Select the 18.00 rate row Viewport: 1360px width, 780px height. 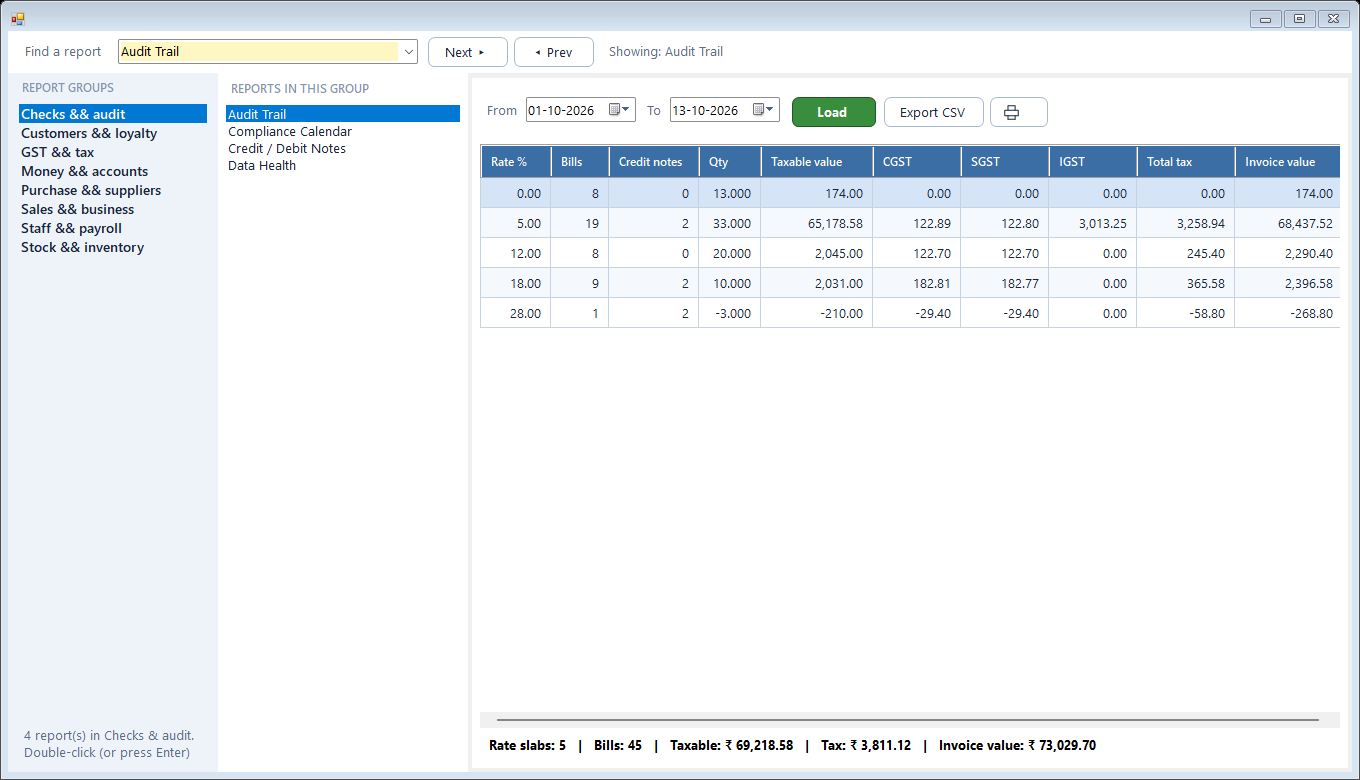(910, 283)
